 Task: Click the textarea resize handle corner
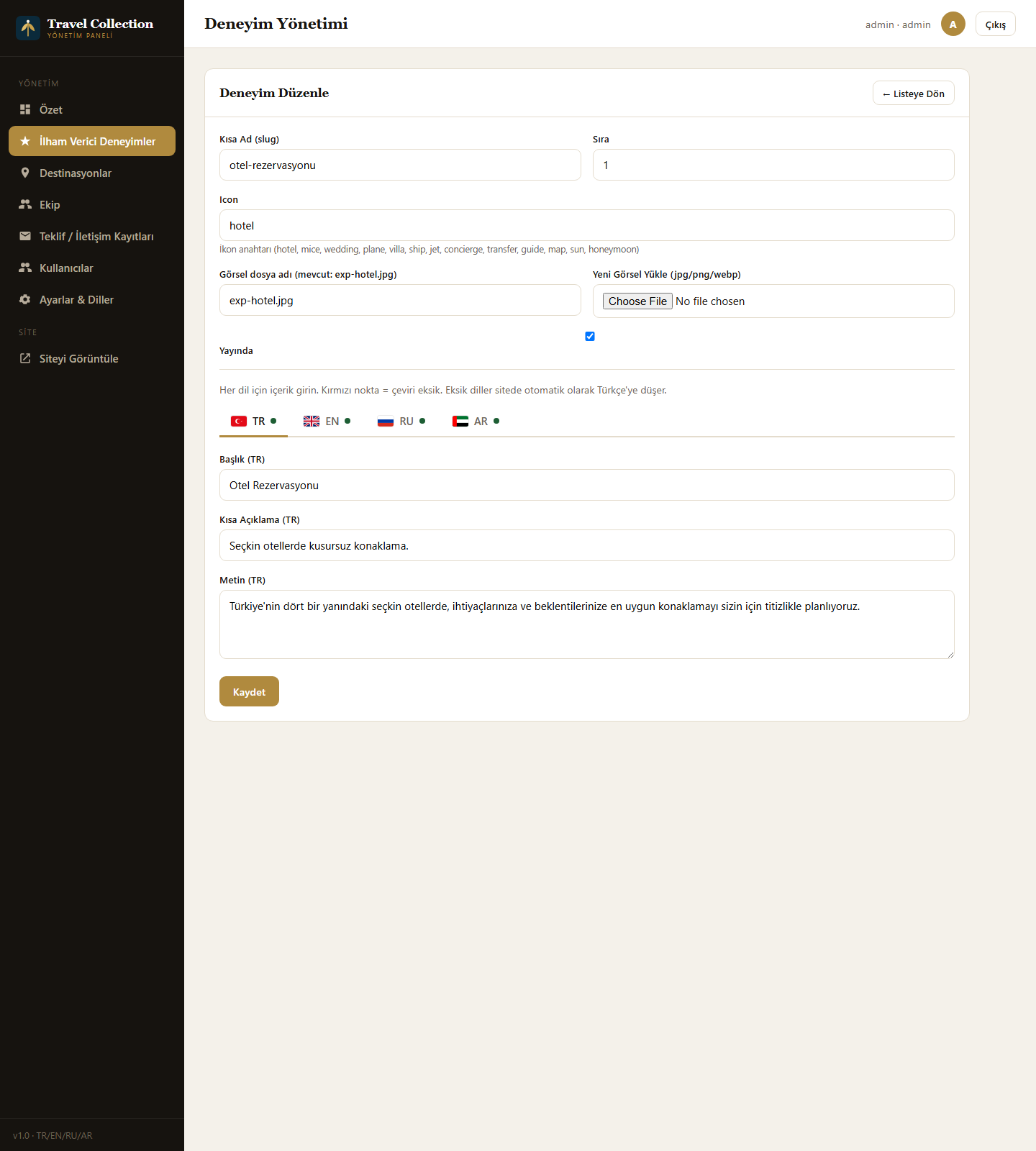pyautogui.click(x=950, y=654)
